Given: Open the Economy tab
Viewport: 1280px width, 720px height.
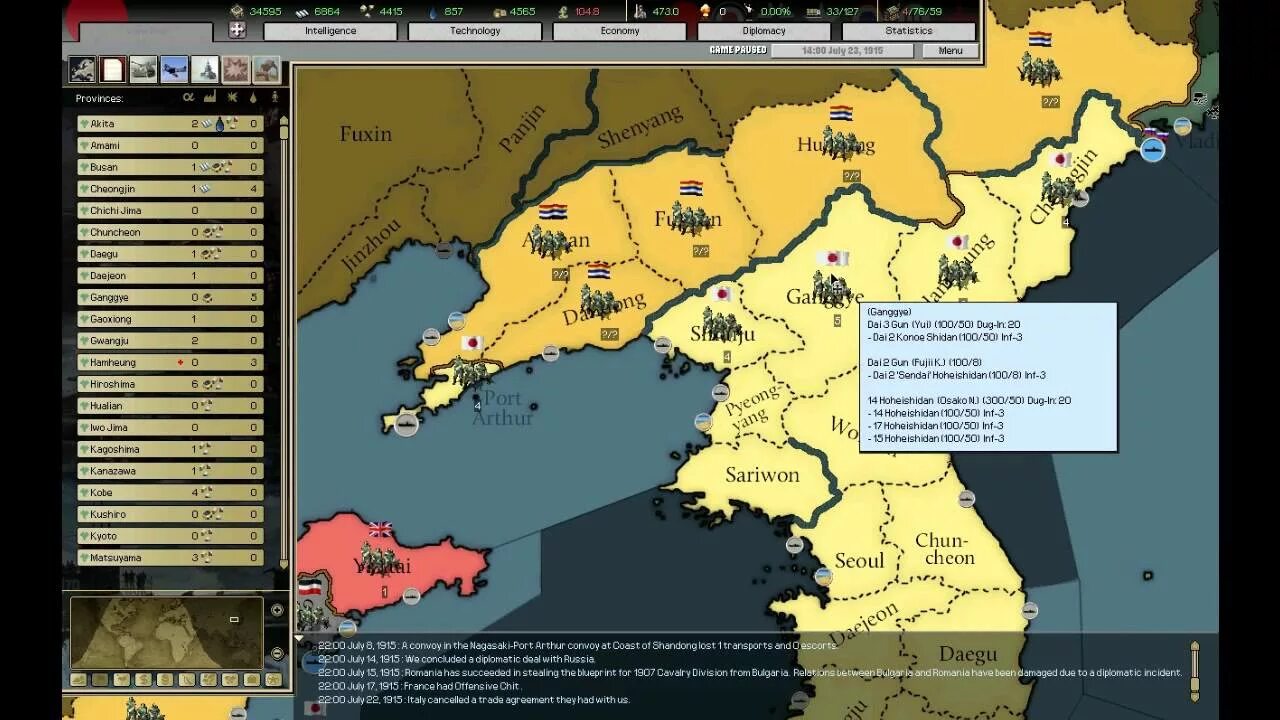Looking at the screenshot, I should (620, 31).
